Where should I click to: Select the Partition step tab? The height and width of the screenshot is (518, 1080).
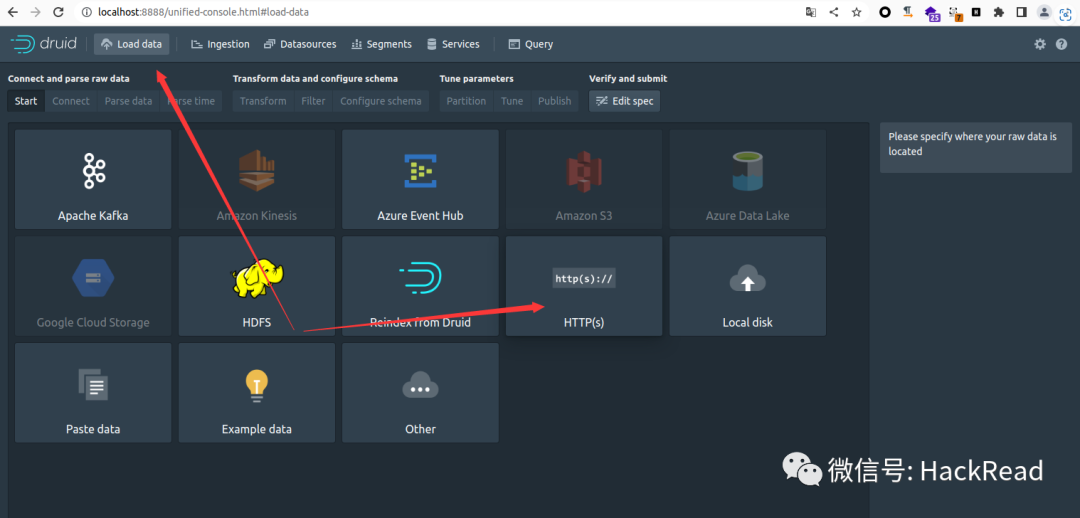click(x=466, y=101)
